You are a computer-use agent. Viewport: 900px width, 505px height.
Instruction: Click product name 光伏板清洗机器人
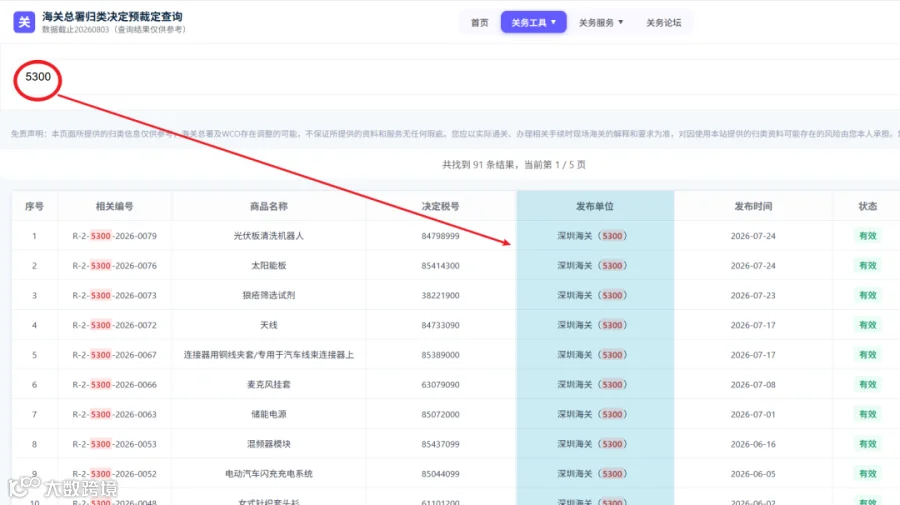(269, 236)
